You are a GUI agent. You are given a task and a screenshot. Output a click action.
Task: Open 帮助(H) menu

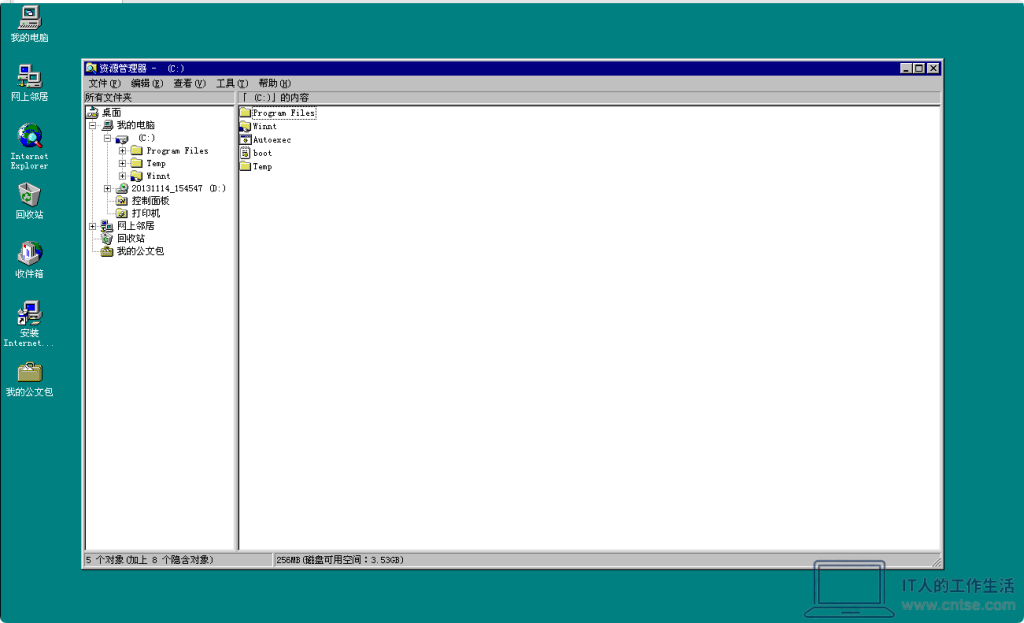pos(274,84)
